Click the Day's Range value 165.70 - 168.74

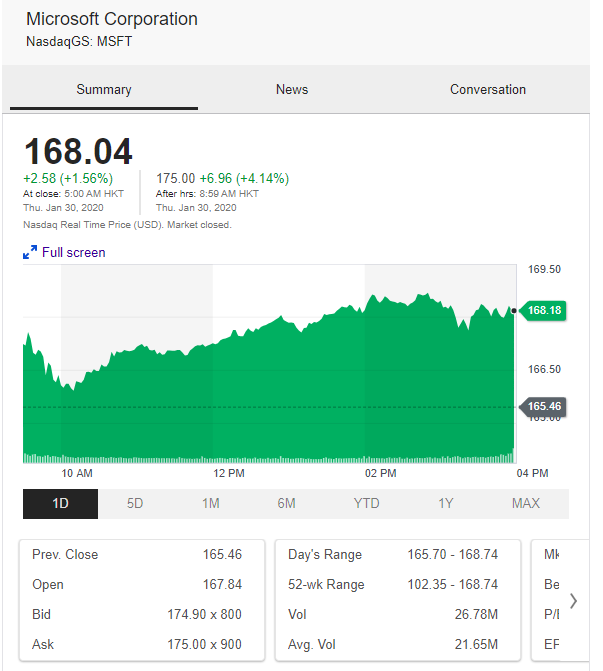[453, 555]
